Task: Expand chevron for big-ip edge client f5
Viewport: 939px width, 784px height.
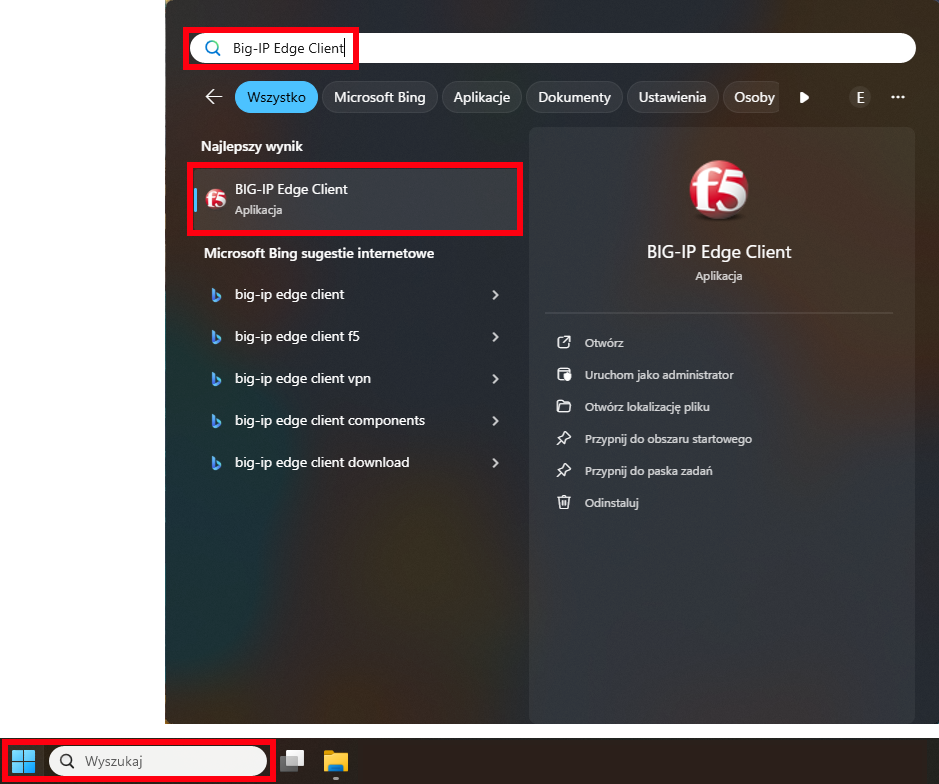Action: coord(495,337)
